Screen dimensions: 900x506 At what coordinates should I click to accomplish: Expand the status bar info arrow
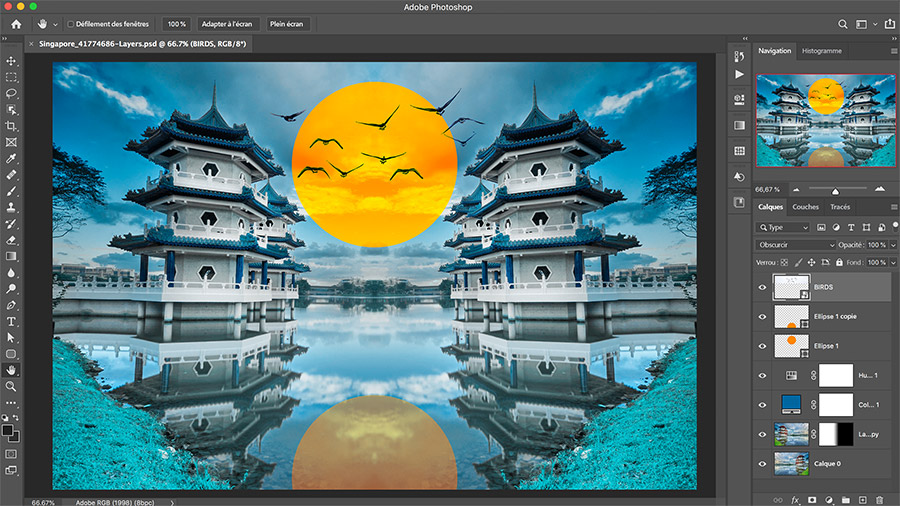172,503
